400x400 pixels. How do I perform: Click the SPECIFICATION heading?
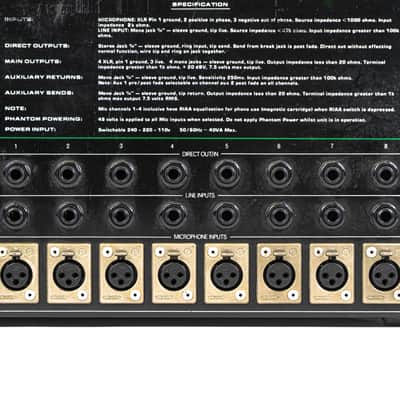coord(200,4)
